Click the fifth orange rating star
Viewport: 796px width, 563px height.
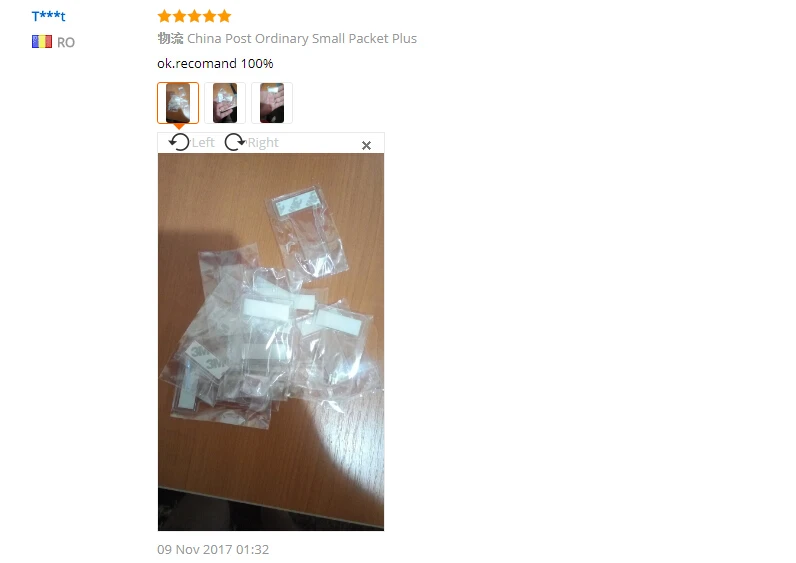pos(224,16)
